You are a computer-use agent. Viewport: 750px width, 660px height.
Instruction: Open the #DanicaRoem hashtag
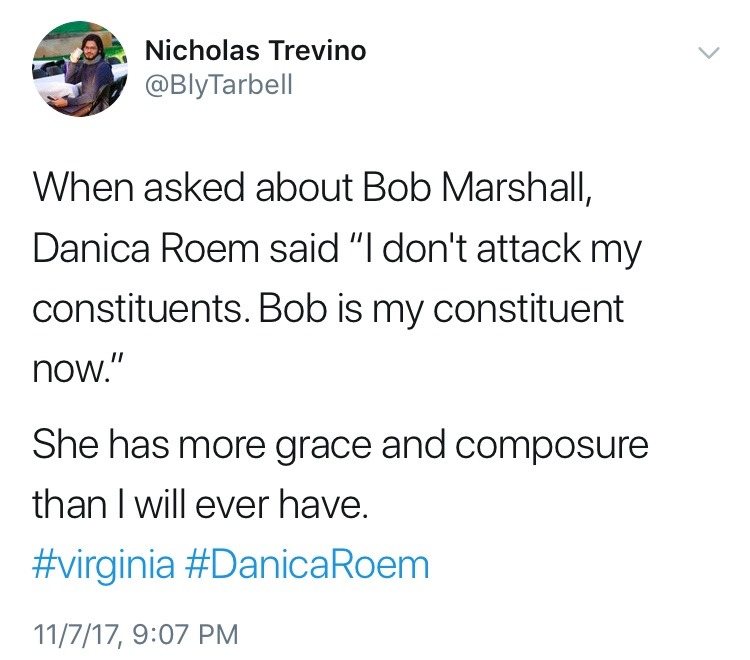coord(308,565)
